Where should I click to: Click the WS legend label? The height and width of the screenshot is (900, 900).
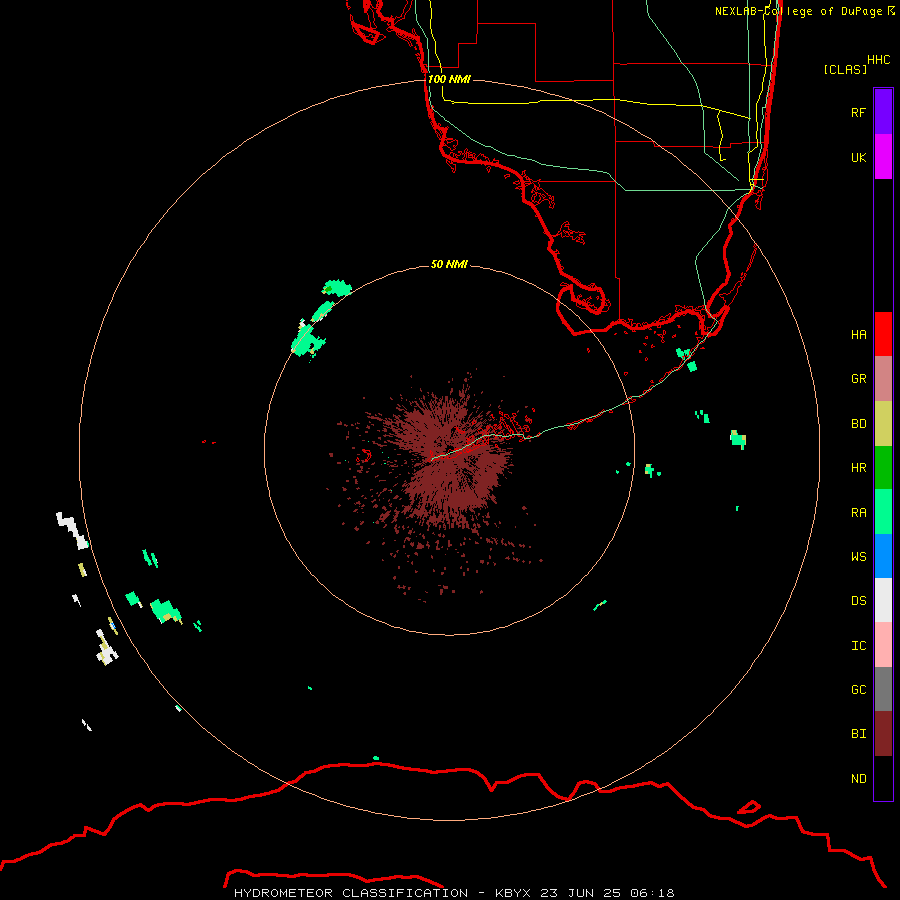(x=858, y=556)
